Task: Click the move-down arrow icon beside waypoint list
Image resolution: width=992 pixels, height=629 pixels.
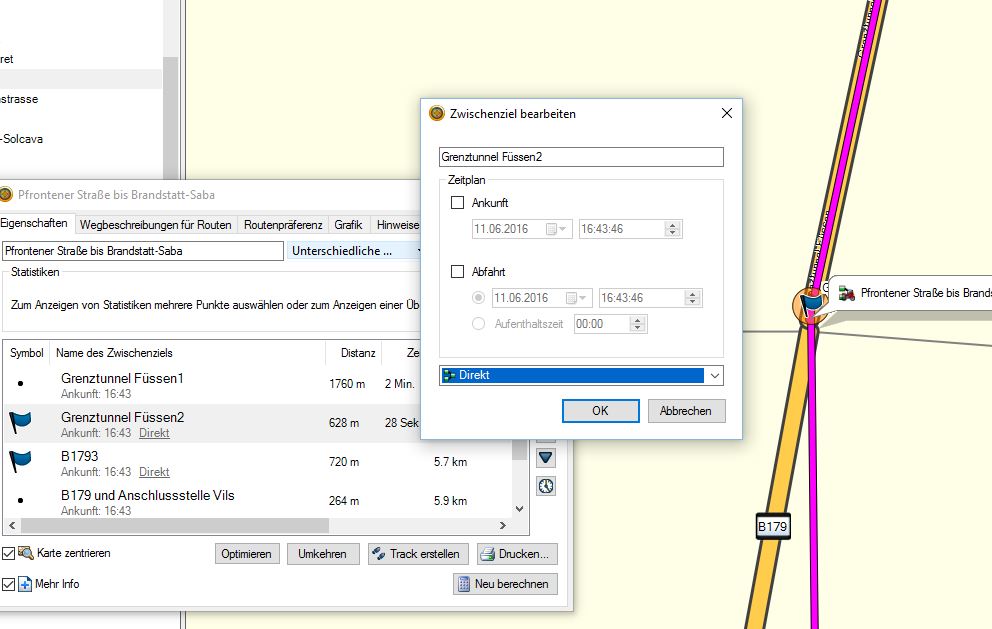Action: 546,457
